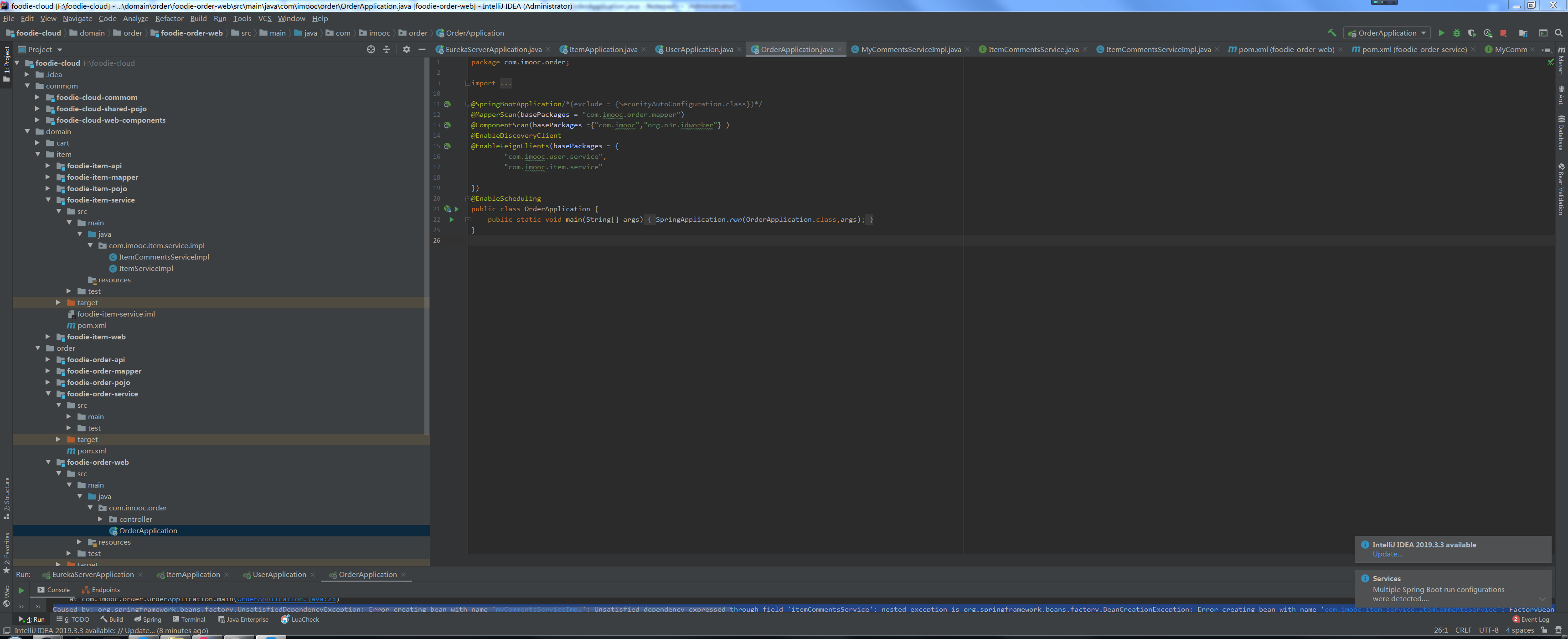Open the Event Log button
Screen dimensions: 1568x639
click(1530, 619)
